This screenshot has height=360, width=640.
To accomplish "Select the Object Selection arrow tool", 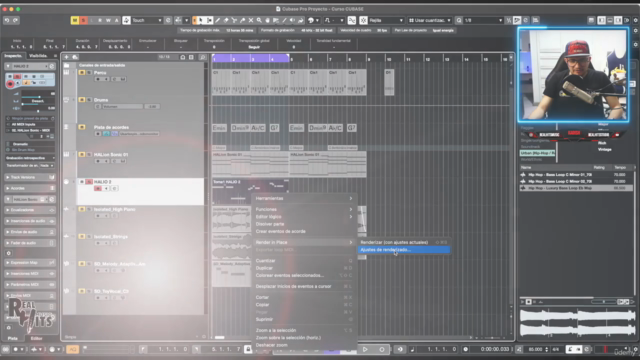I will (201, 20).
